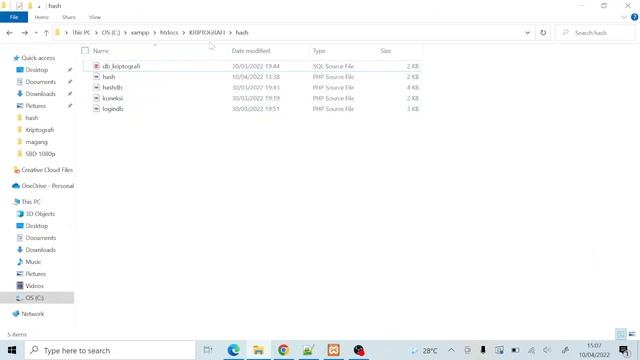Viewport: 640px width, 360px height.
Task: Open 'magang' folder in navigation pane
Action: tap(36, 142)
